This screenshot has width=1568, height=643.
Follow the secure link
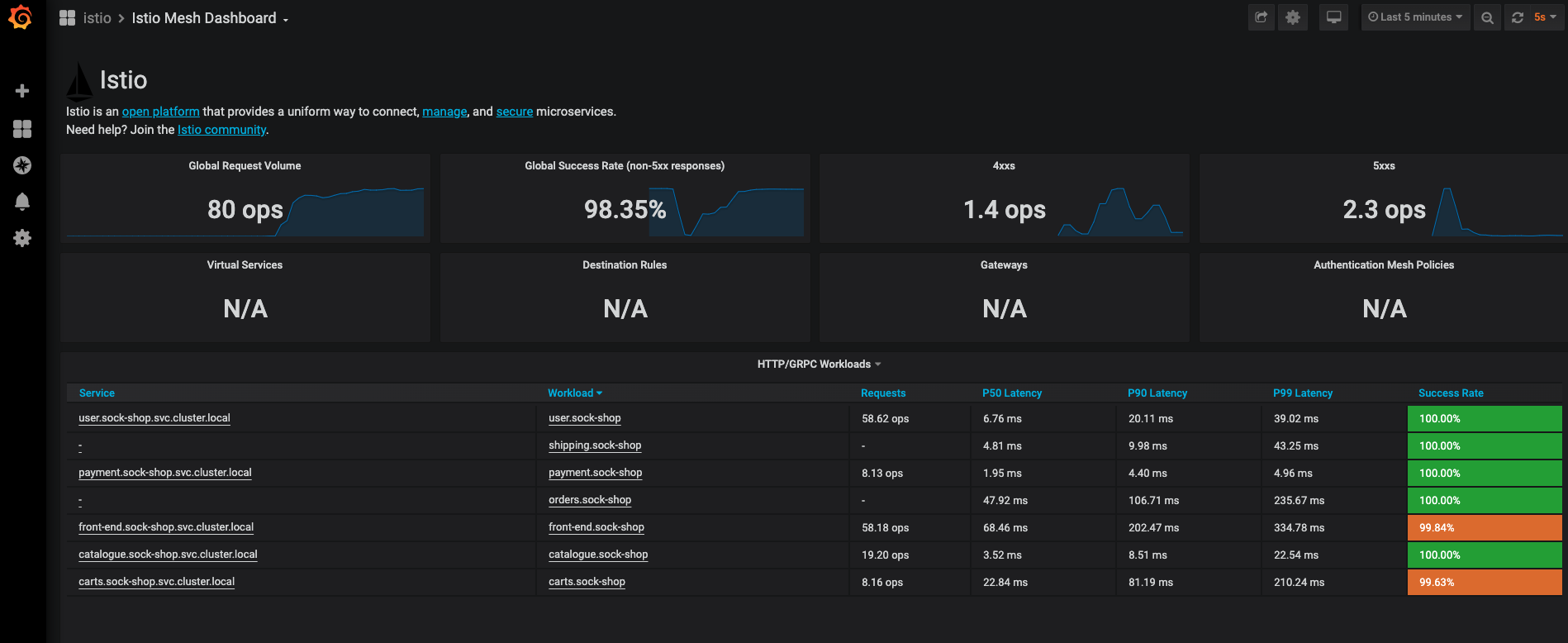coord(515,112)
